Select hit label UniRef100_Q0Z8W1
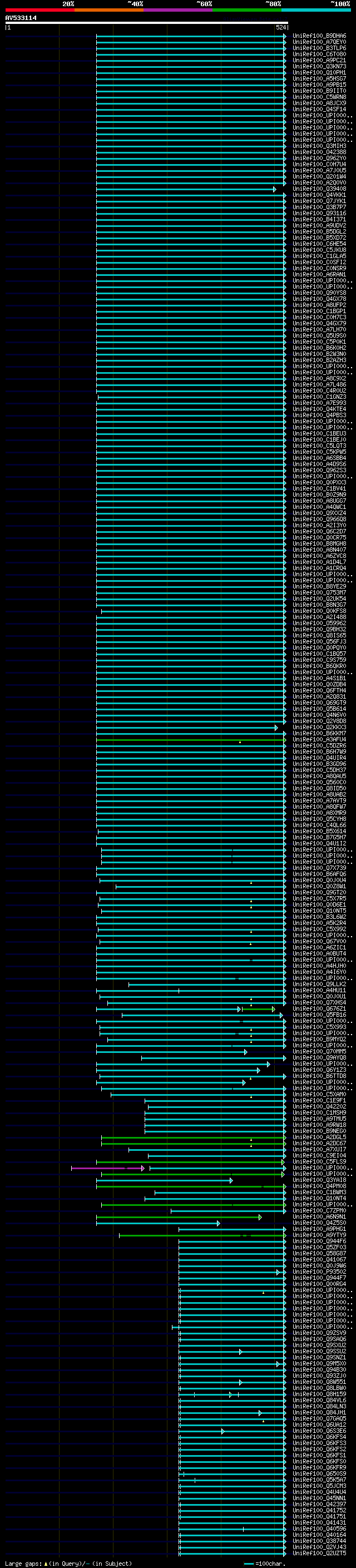This screenshot has width=356, height=1568. [319, 886]
